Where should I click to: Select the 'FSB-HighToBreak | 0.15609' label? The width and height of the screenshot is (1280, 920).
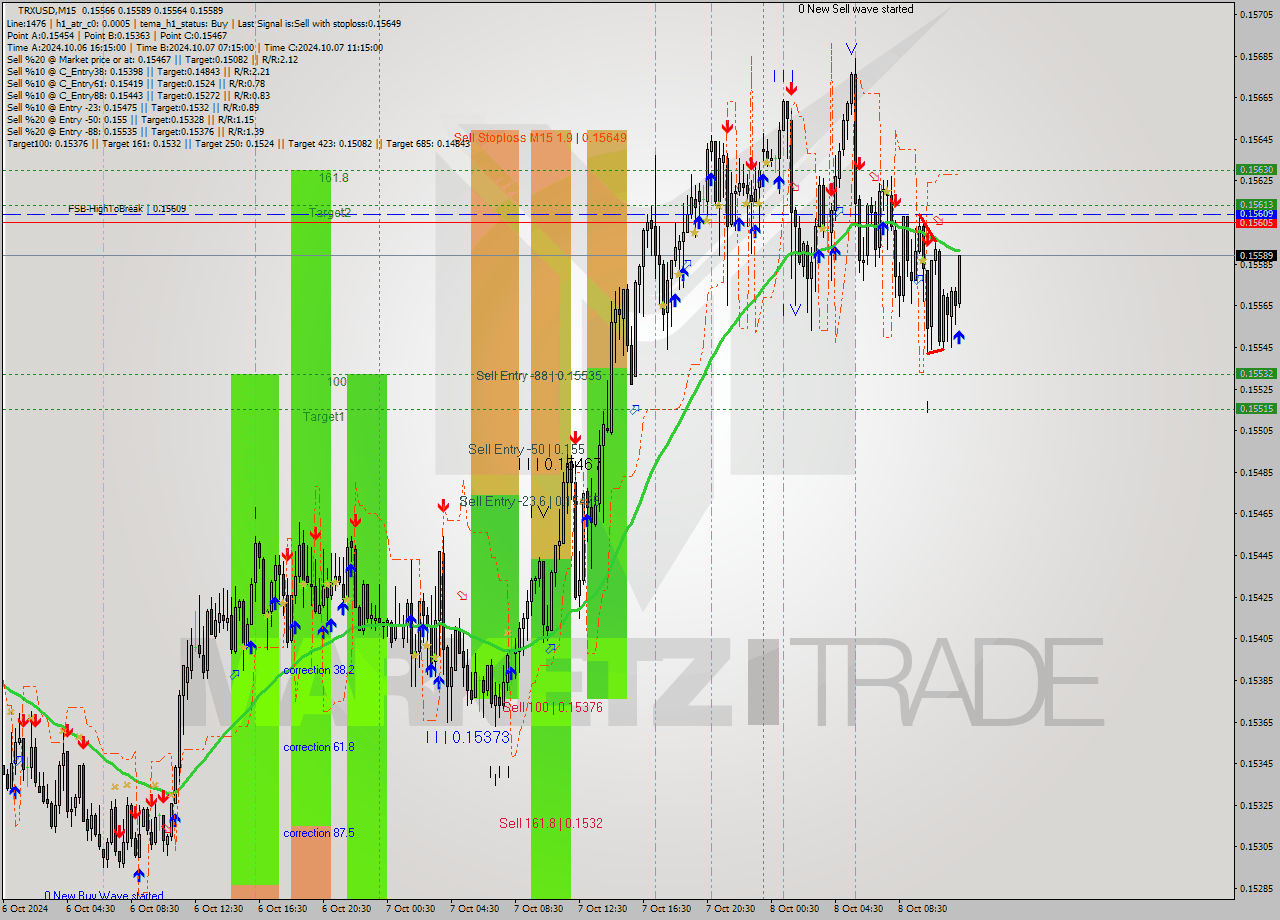coord(127,209)
